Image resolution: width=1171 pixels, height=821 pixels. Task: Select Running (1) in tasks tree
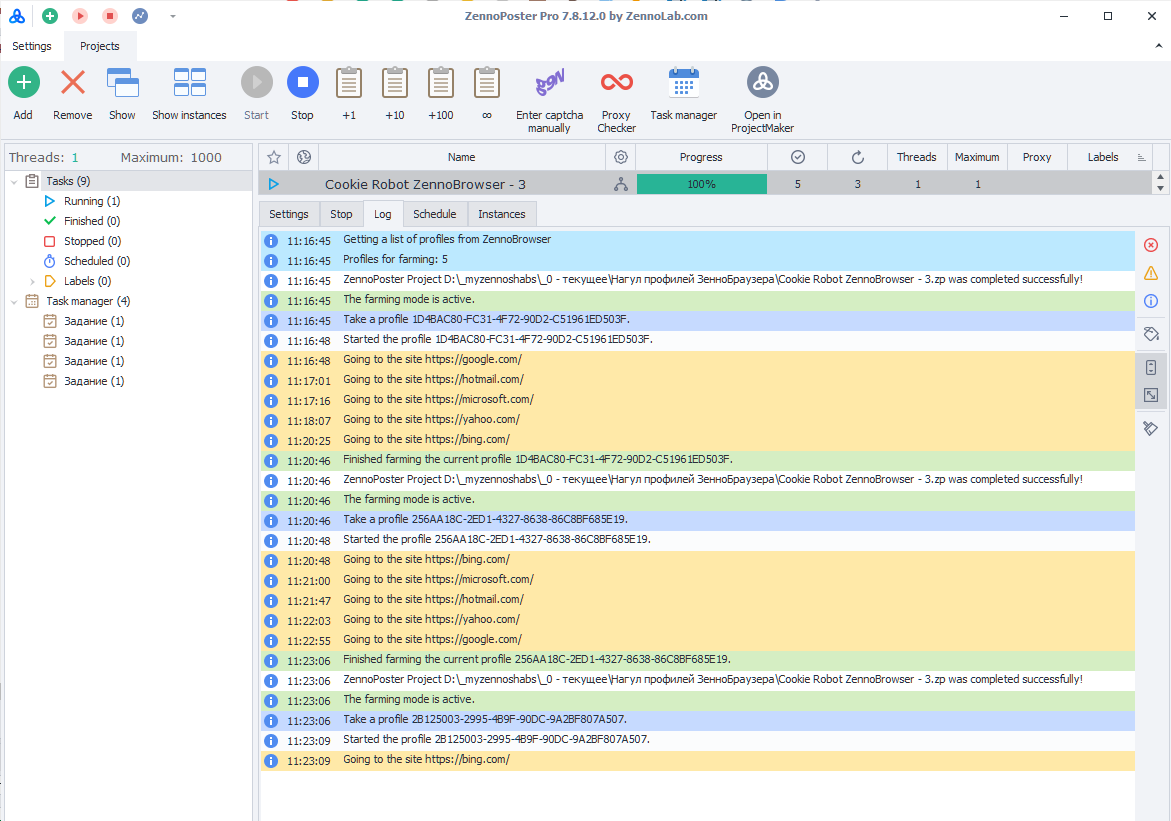[91, 201]
